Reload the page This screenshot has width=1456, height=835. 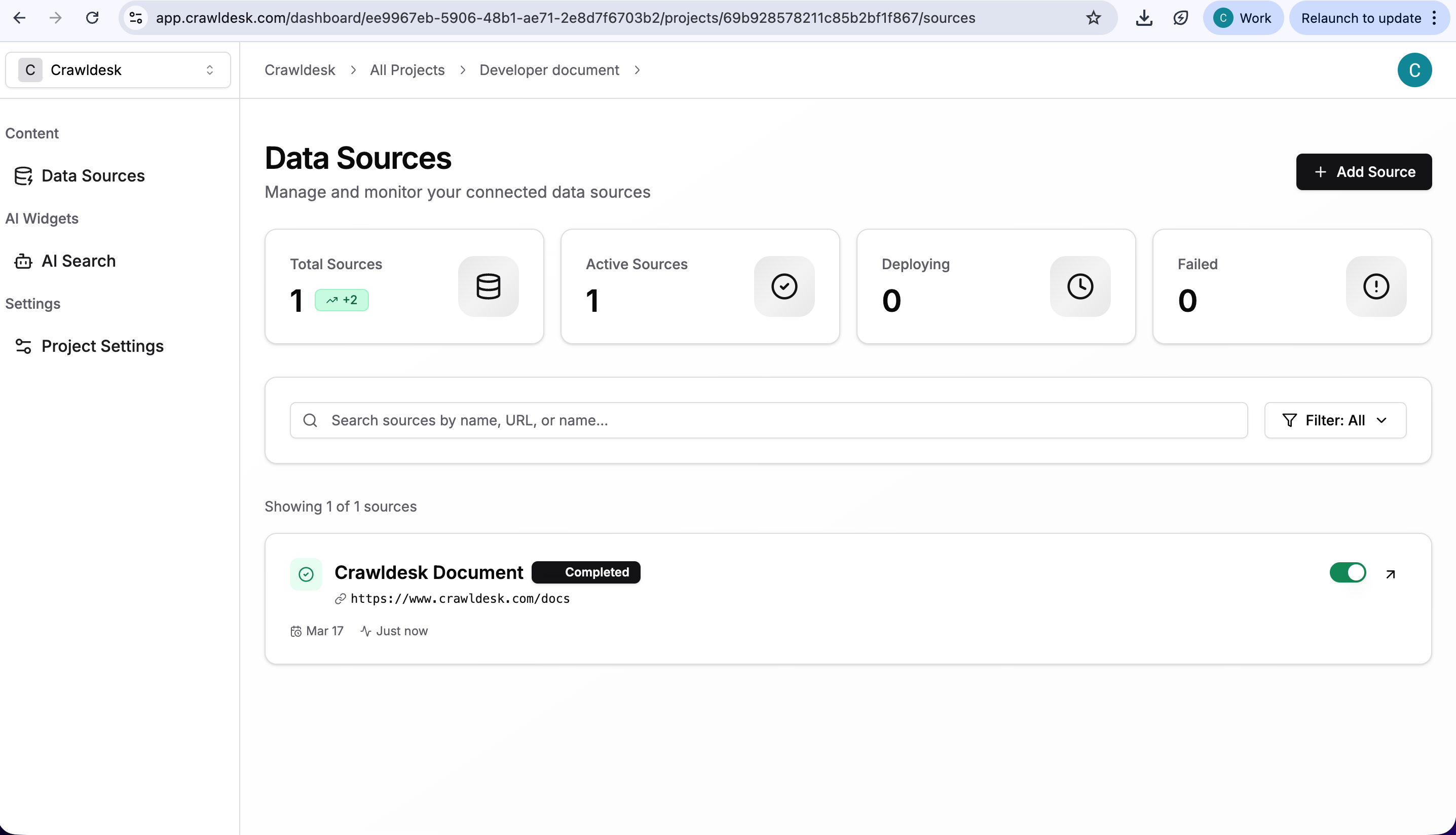pos(92,18)
